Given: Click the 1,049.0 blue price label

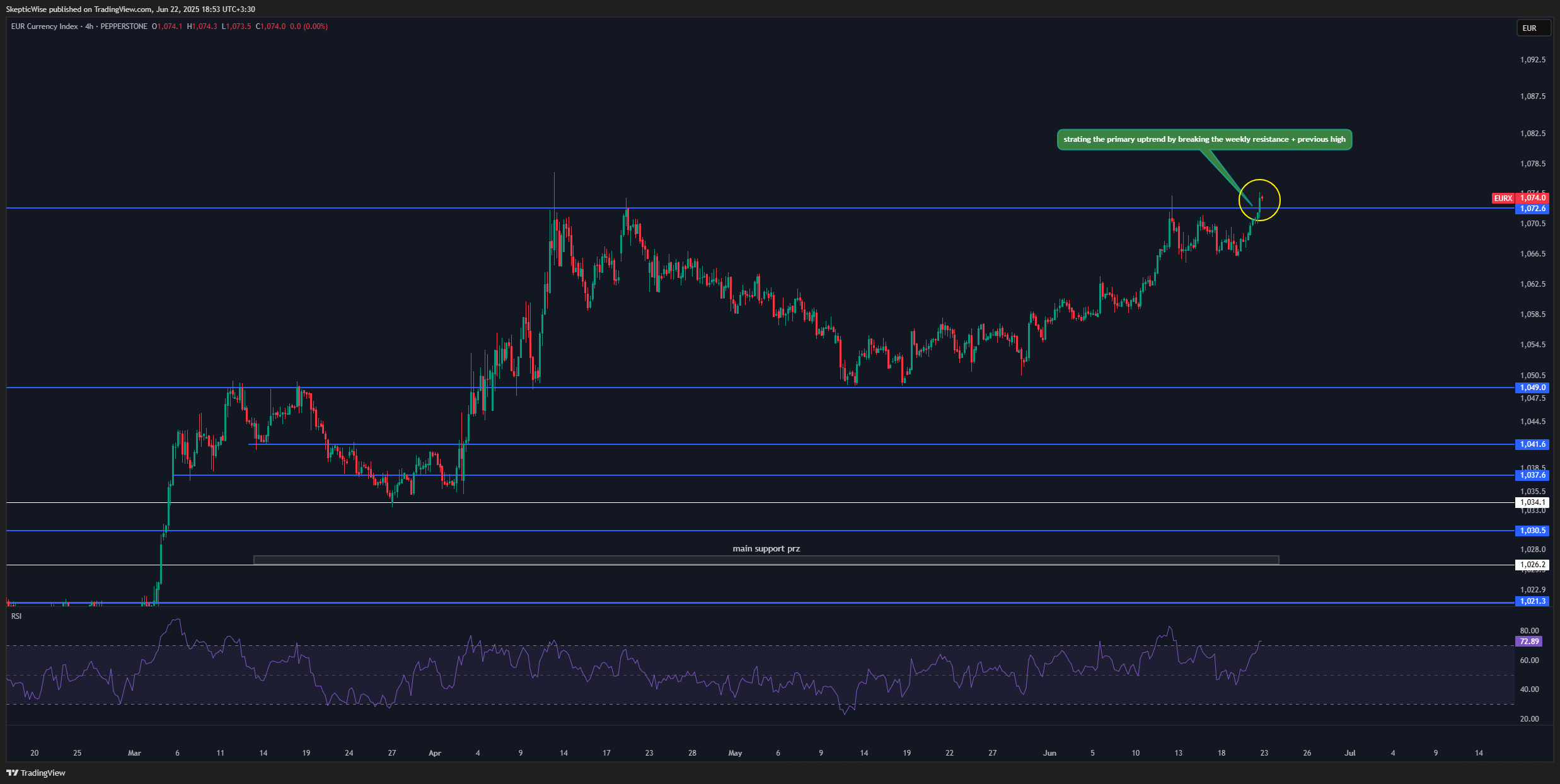Looking at the screenshot, I should click(1532, 388).
